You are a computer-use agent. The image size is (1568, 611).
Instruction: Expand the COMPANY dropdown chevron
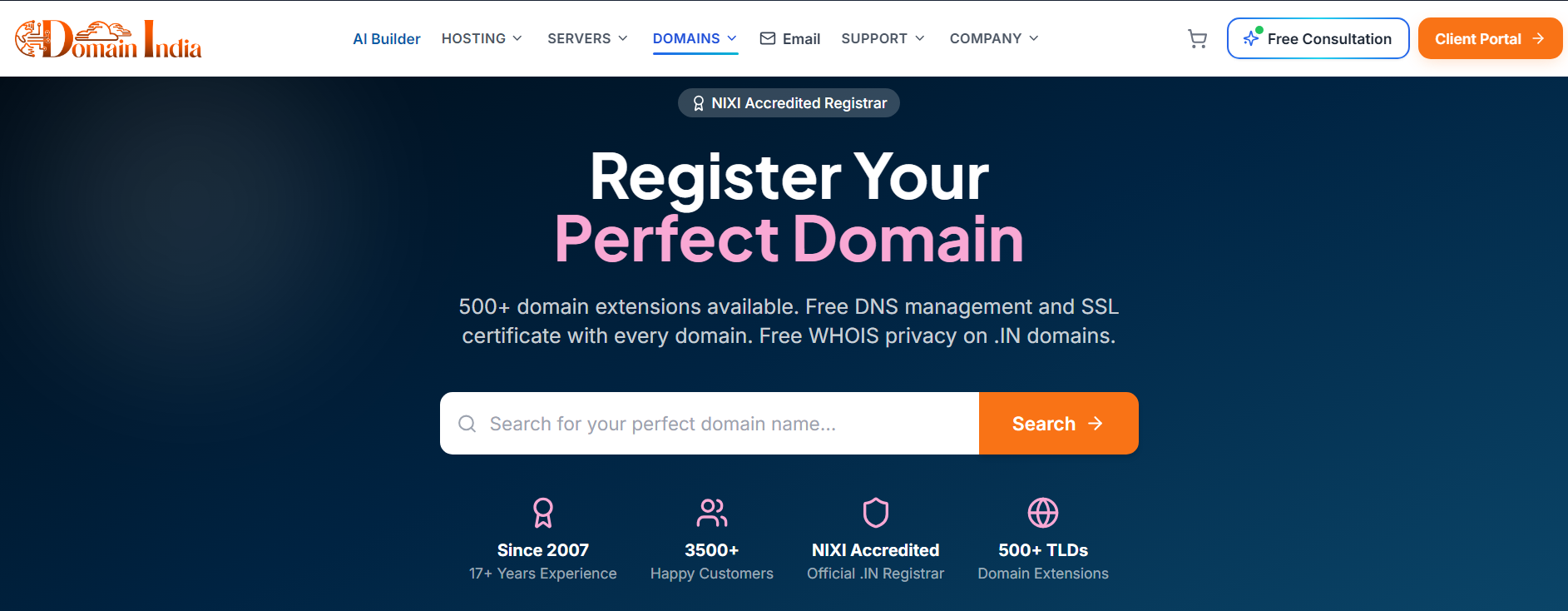(1034, 38)
